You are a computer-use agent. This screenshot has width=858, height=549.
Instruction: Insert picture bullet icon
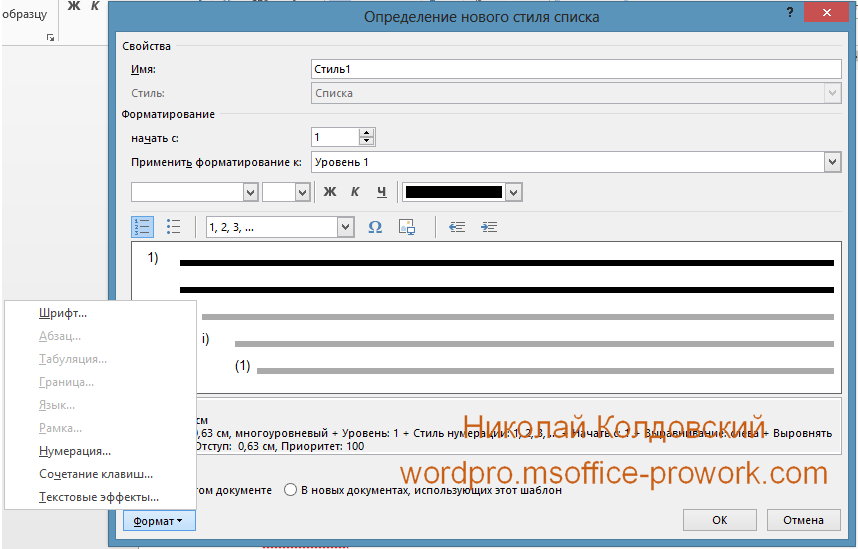(x=407, y=227)
